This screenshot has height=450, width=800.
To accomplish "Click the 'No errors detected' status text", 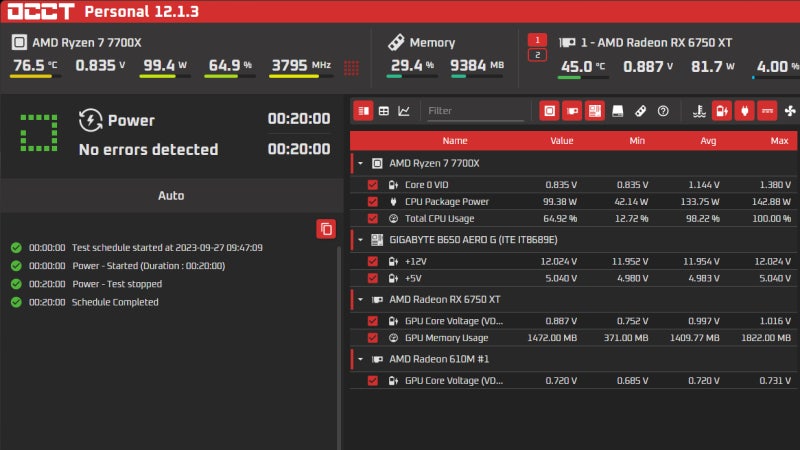I will [148, 149].
